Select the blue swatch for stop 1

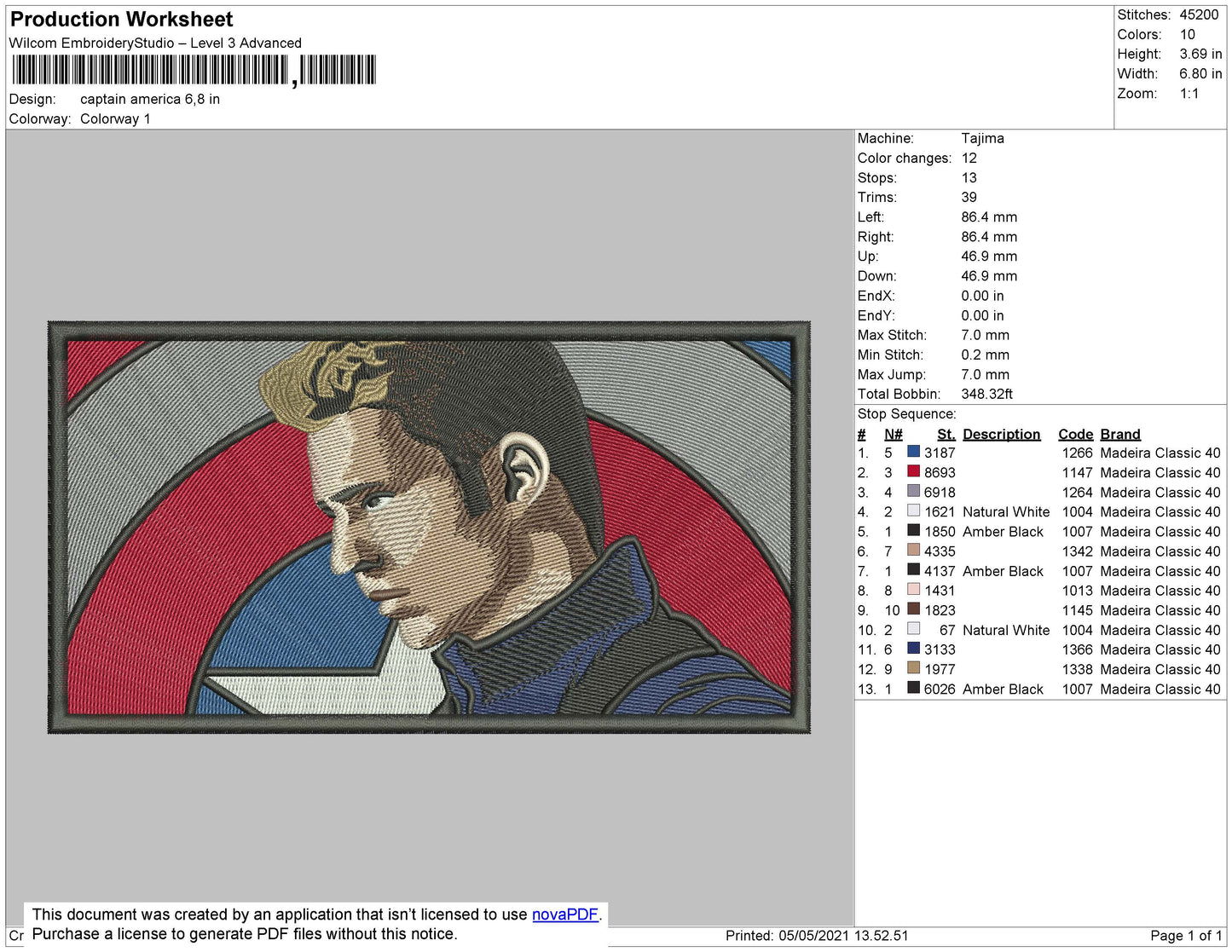913,452
